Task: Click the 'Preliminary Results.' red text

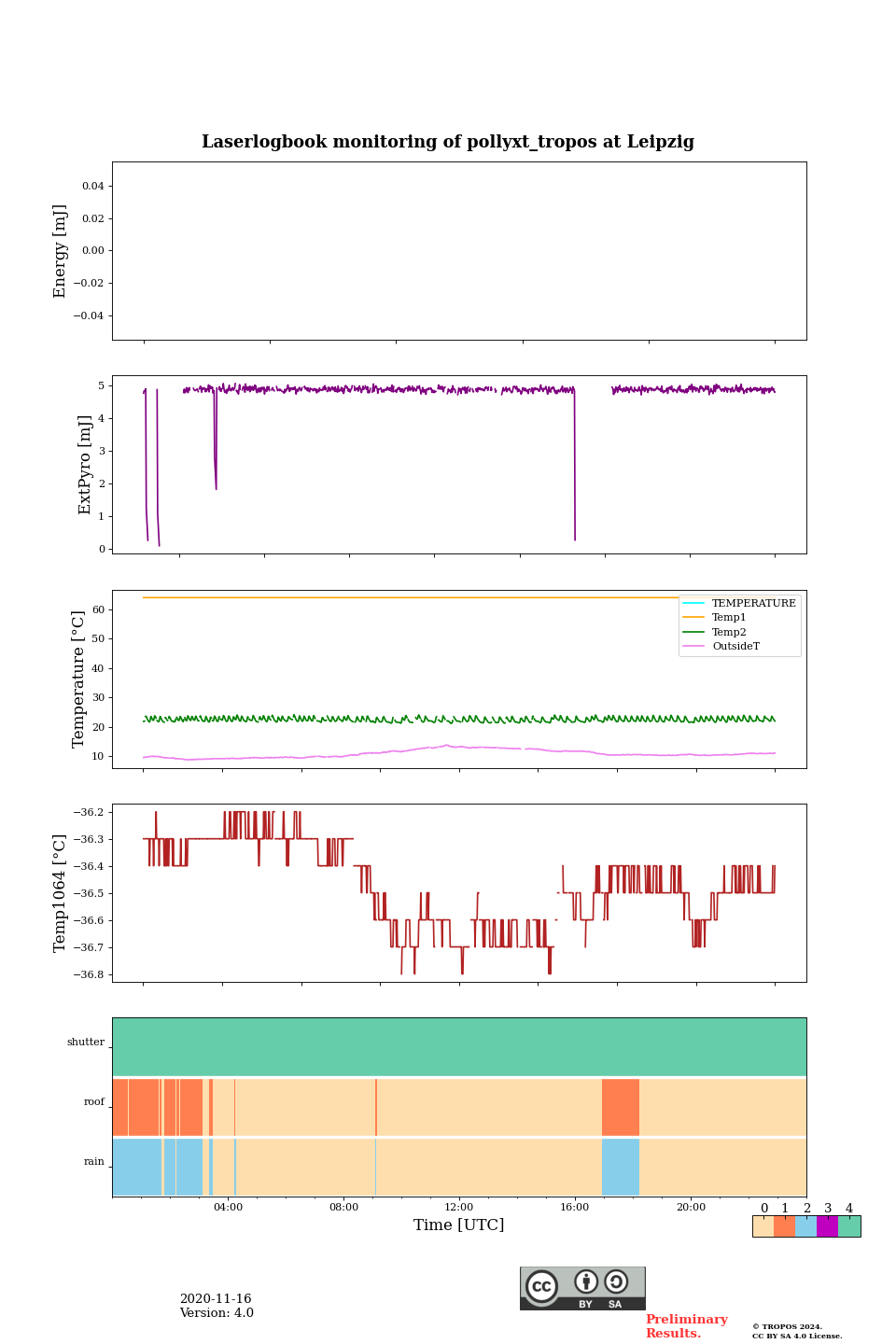Action: tap(686, 1326)
